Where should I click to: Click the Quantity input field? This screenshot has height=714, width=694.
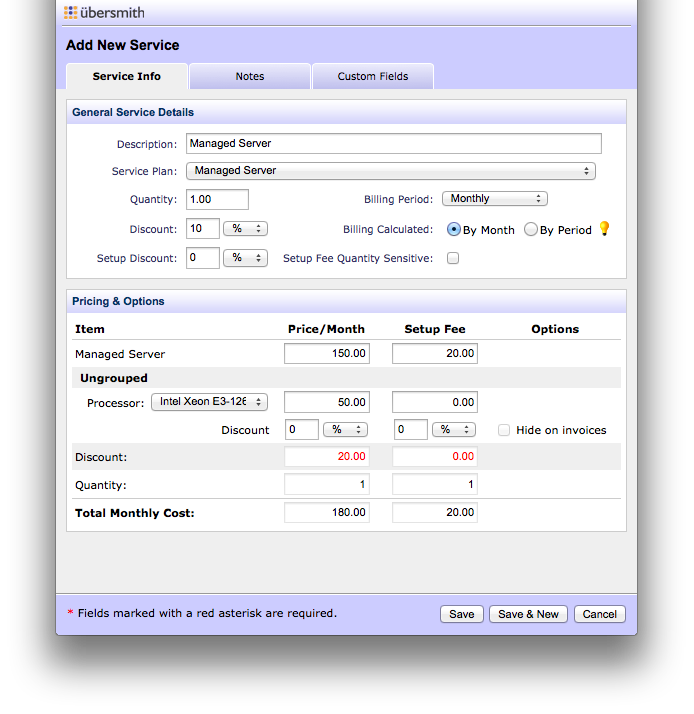(217, 200)
